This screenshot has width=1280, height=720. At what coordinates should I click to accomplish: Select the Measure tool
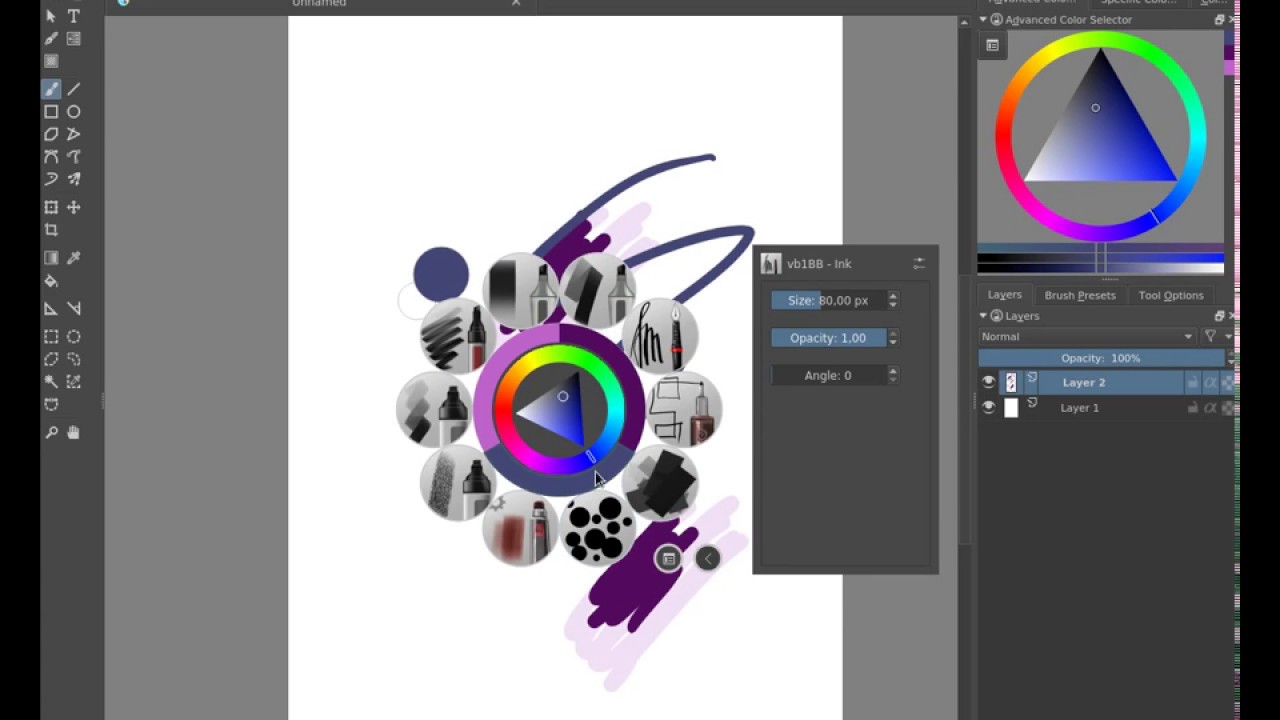(x=74, y=309)
